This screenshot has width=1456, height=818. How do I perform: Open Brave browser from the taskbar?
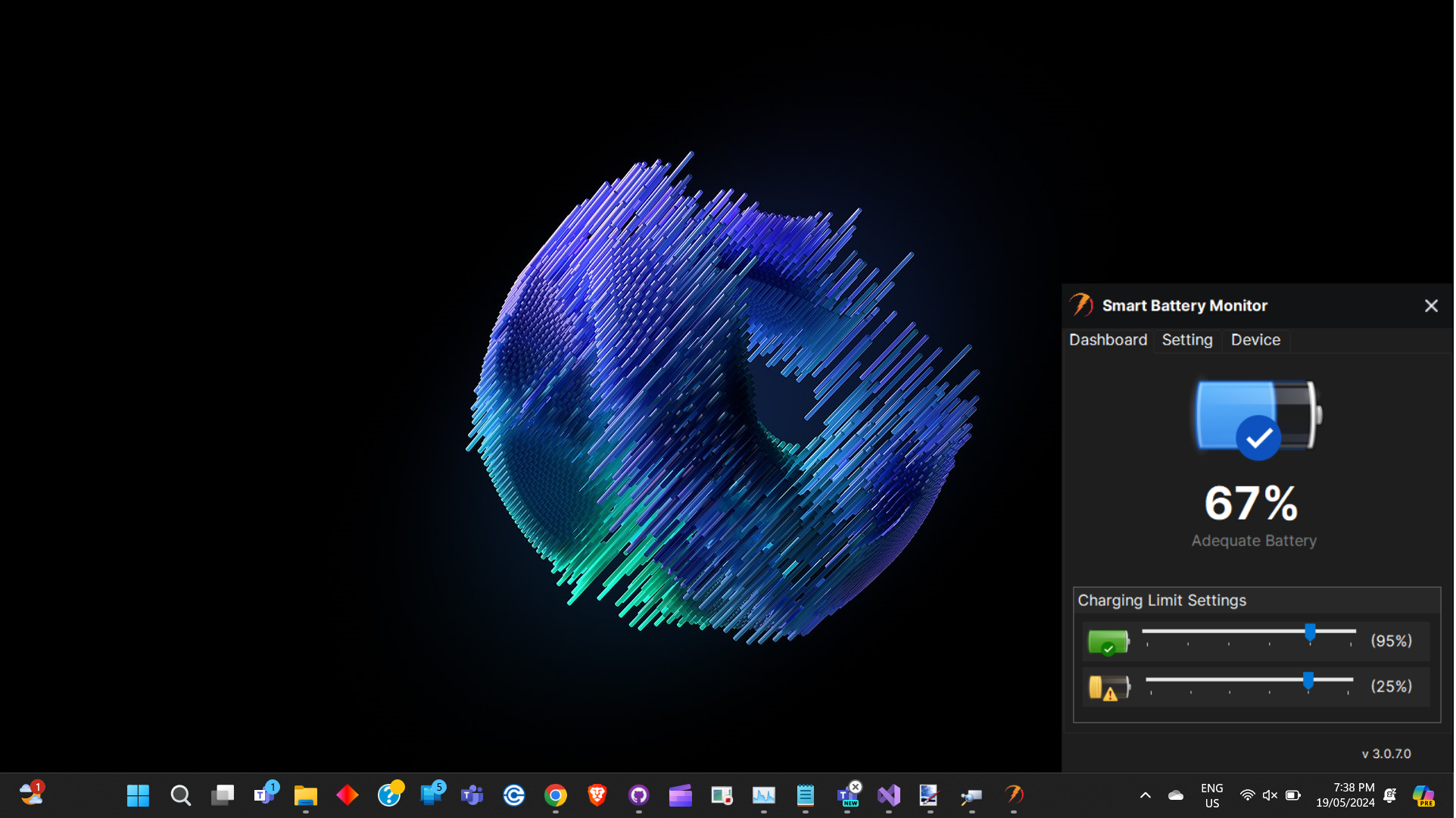point(597,795)
